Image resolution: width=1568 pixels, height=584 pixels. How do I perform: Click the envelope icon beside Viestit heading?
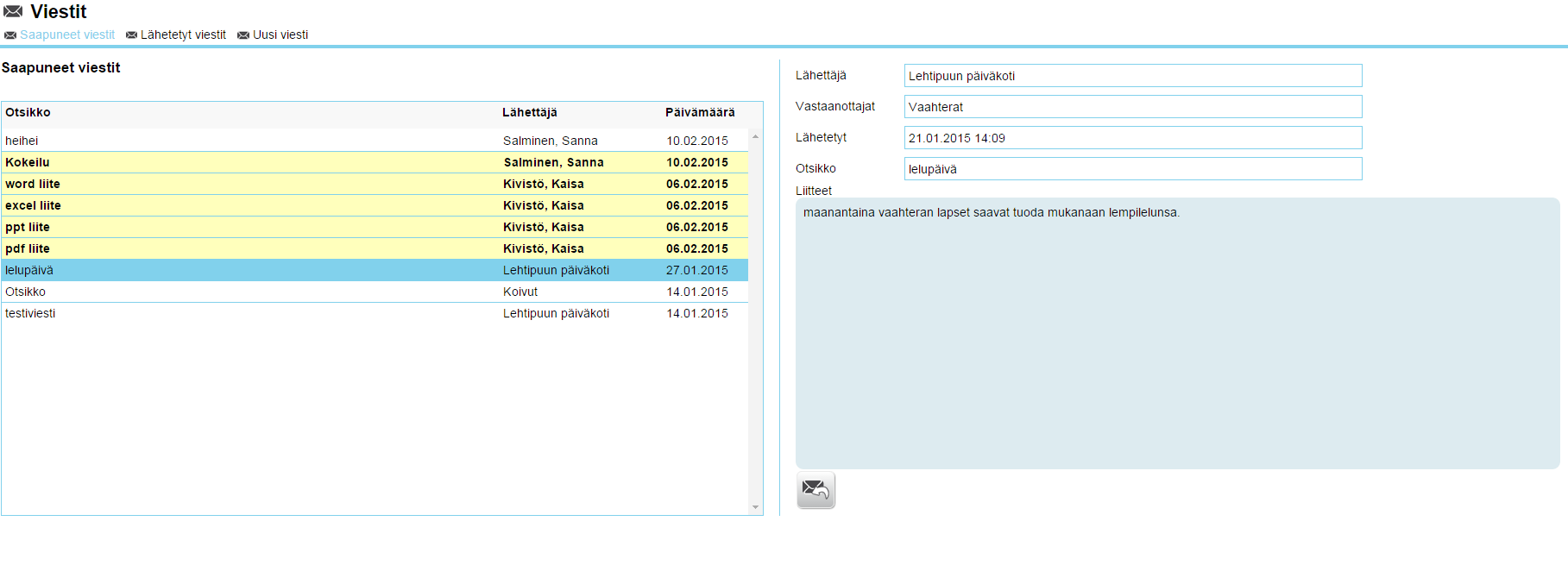13,11
